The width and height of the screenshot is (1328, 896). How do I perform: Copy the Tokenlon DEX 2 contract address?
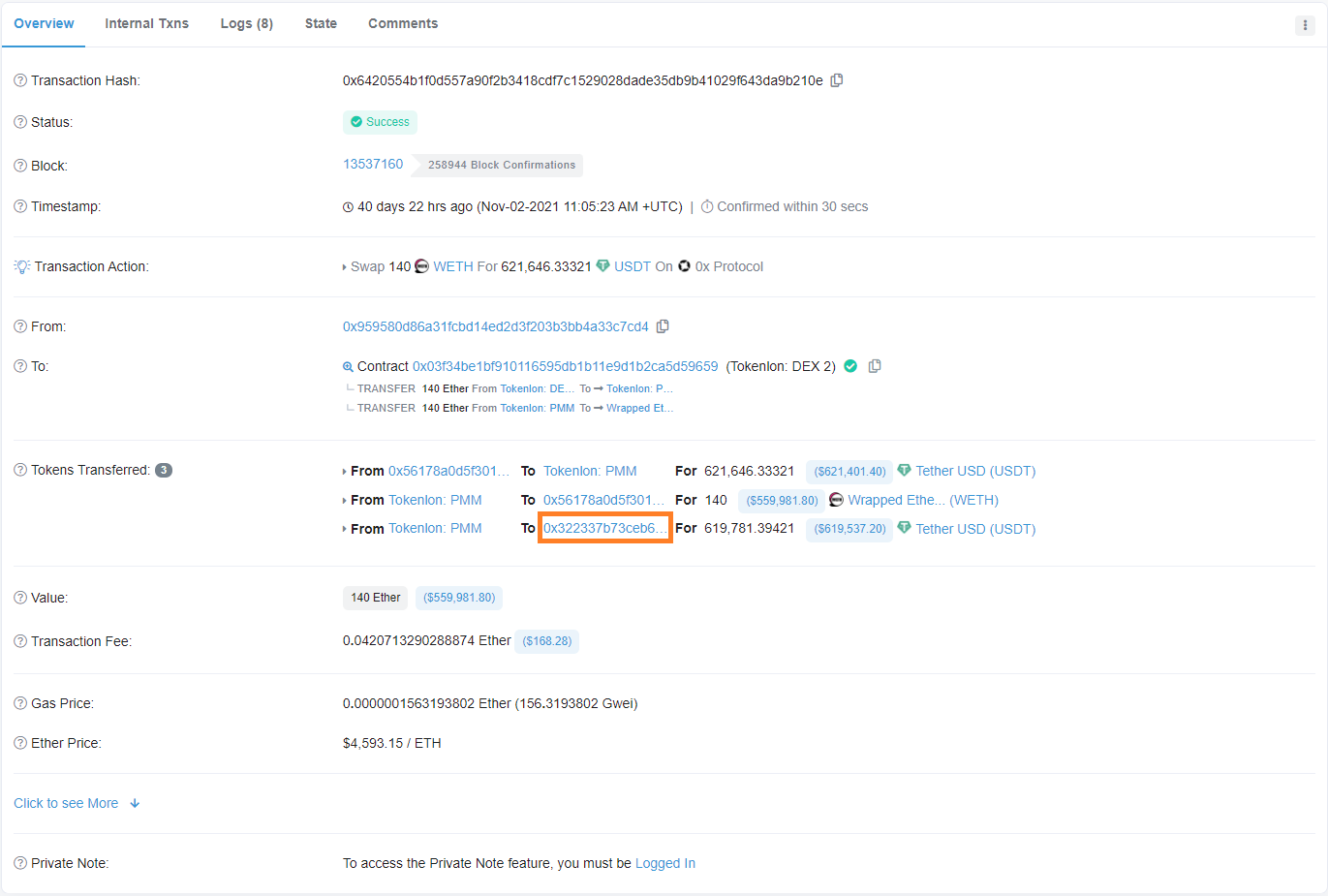pyautogui.click(x=875, y=366)
